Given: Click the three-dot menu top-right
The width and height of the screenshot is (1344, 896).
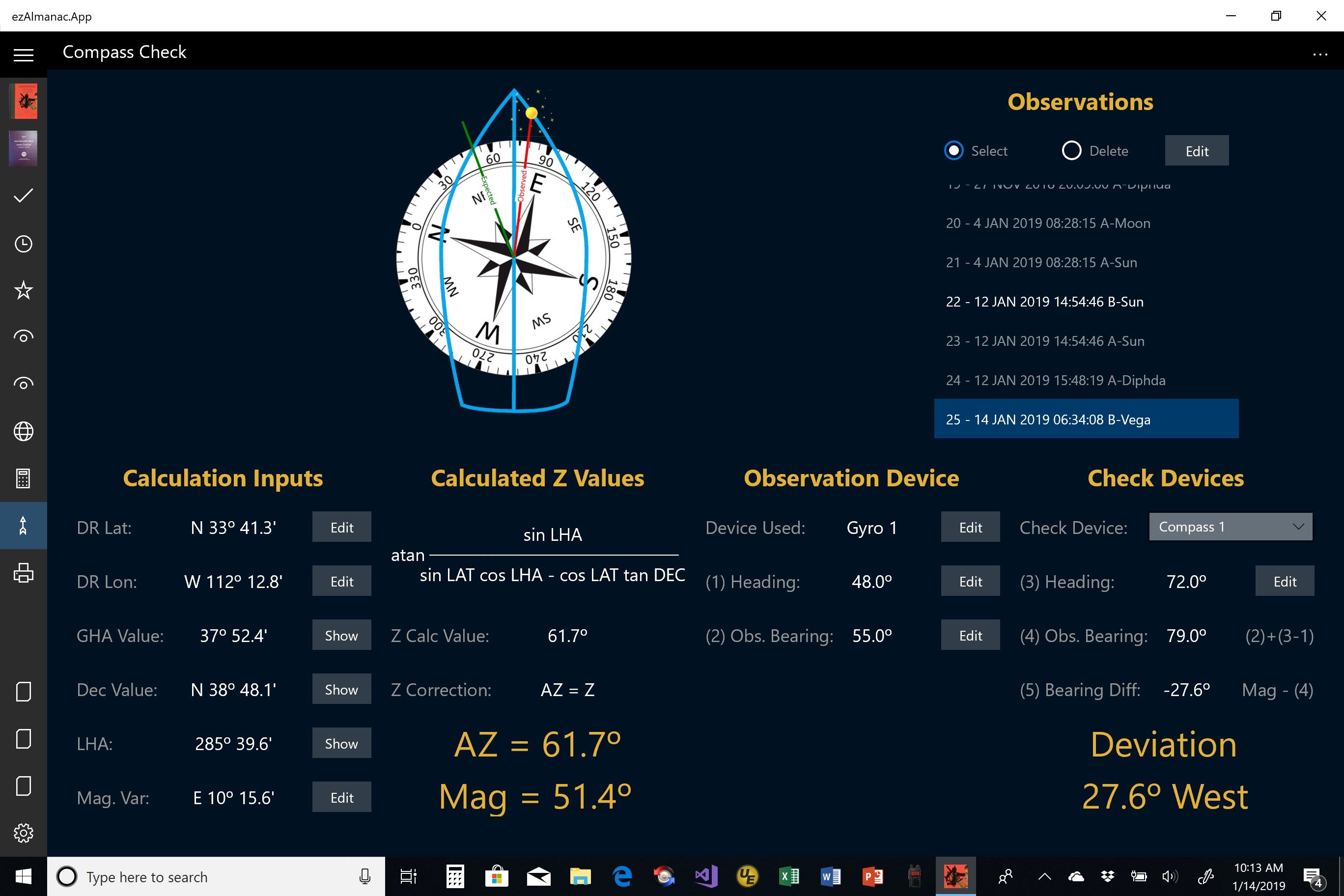Looking at the screenshot, I should point(1320,53).
